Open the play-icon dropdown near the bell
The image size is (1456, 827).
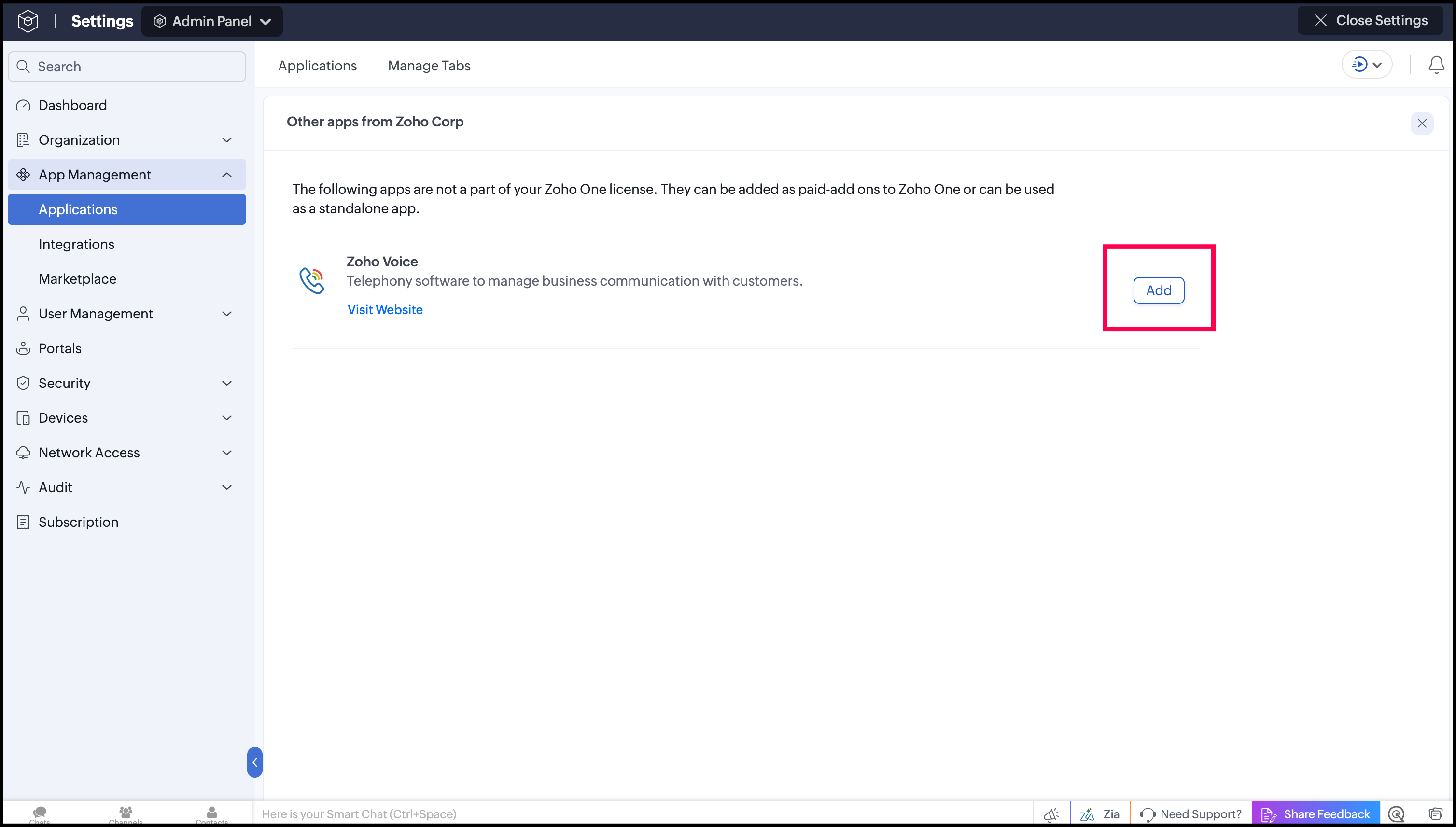pos(1367,65)
